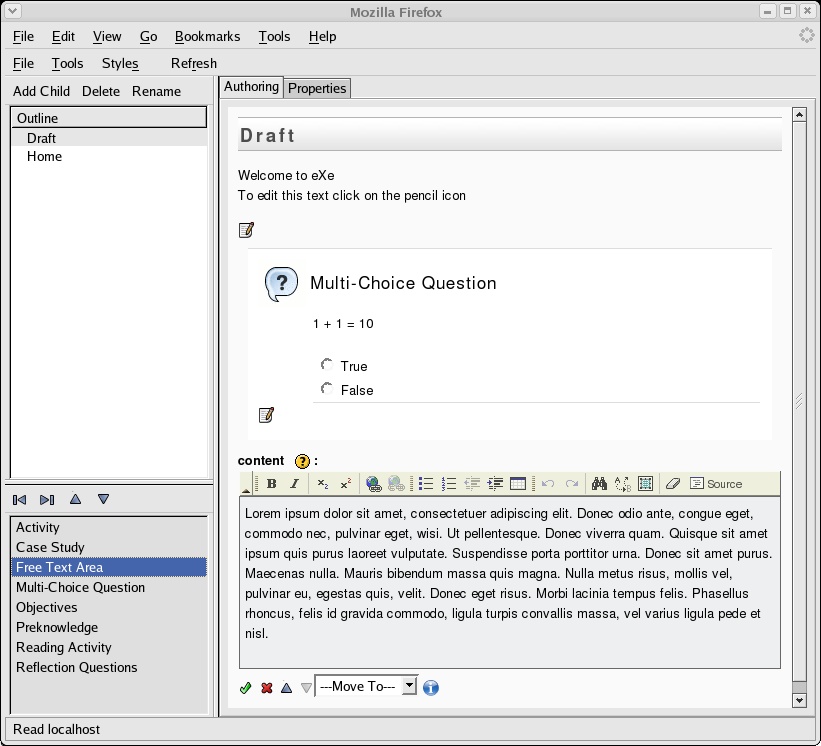Open the Move To dropdown
The width and height of the screenshot is (821, 746).
coord(365,686)
